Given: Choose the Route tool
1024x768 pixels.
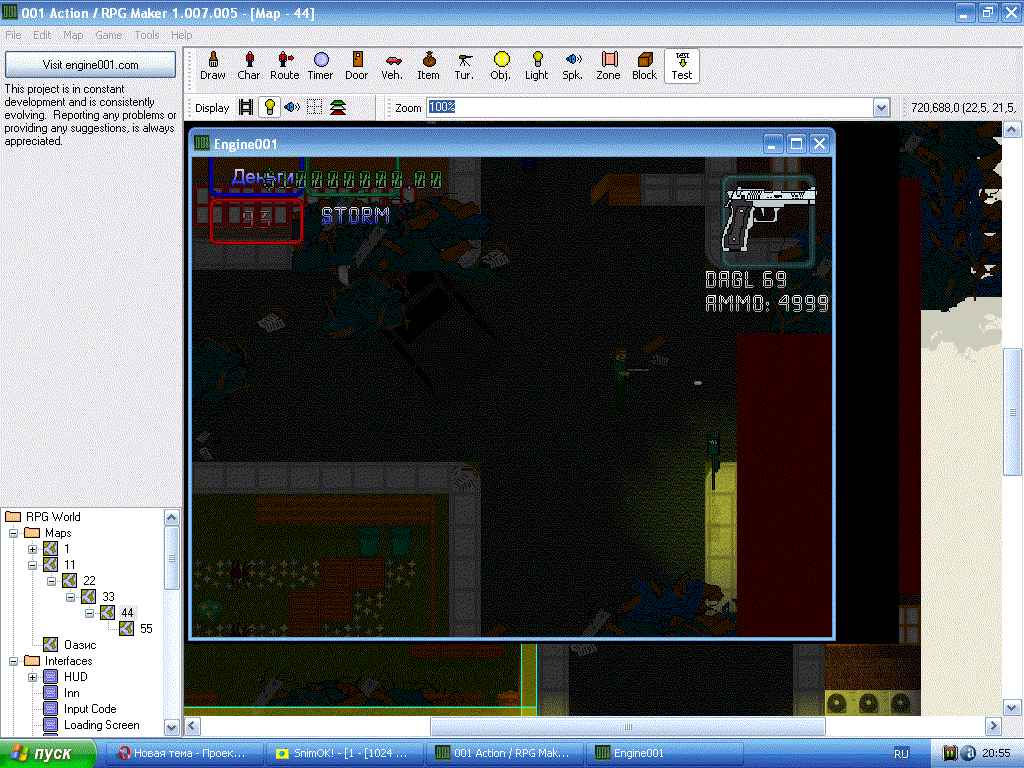Looking at the screenshot, I should pos(284,66).
